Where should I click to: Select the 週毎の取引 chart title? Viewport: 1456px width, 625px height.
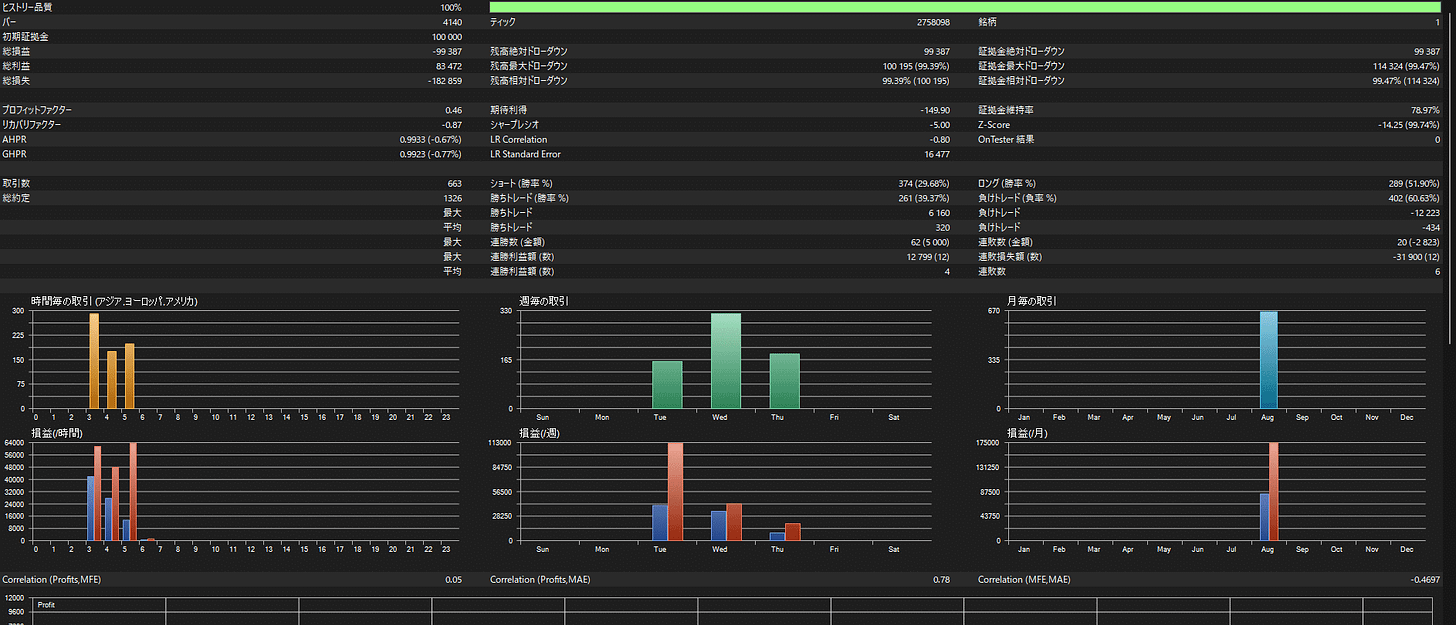pyautogui.click(x=544, y=301)
